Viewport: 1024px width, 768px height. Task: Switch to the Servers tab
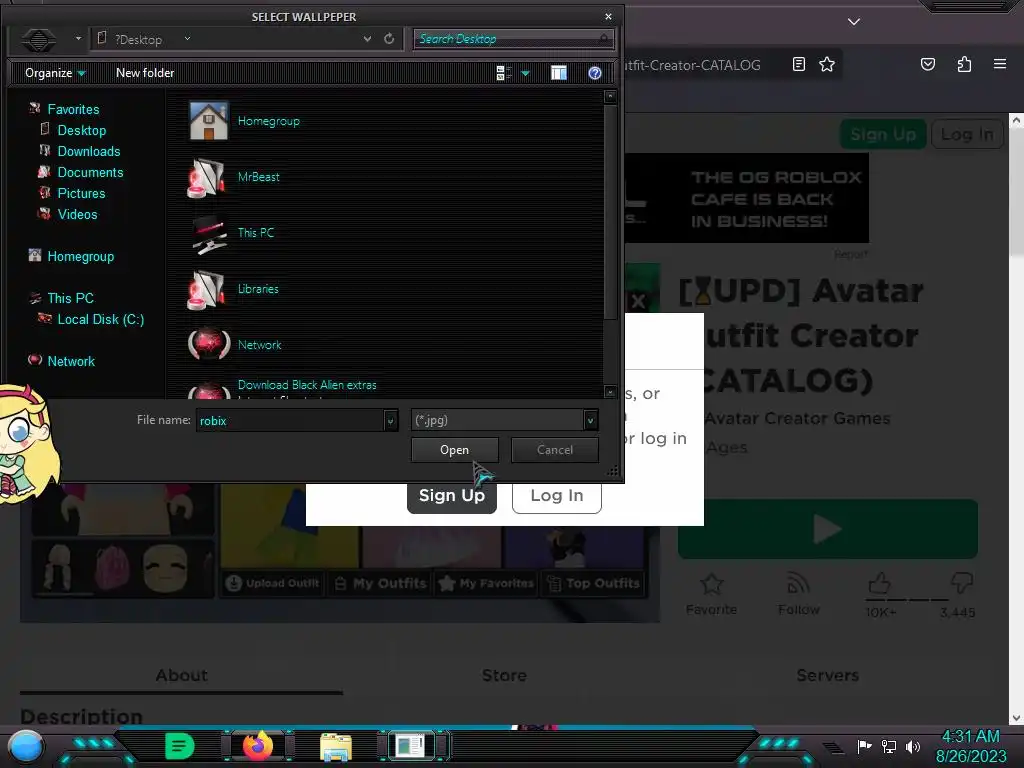(x=827, y=676)
